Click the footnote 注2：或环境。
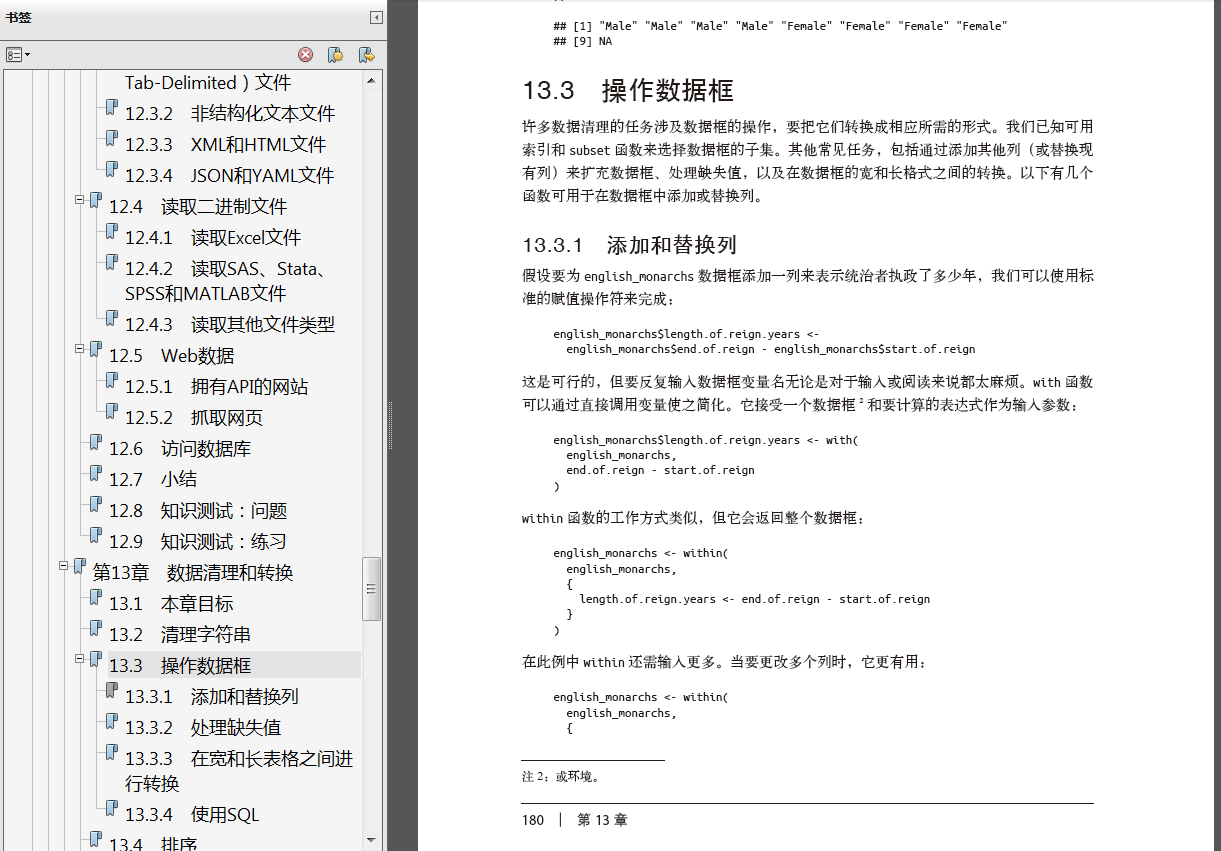The height and width of the screenshot is (851, 1221). click(x=560, y=776)
